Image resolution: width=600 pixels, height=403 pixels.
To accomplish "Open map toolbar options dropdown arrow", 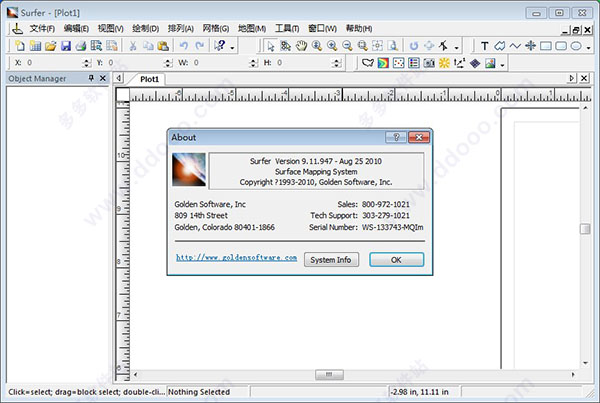I will pyautogui.click(x=502, y=65).
